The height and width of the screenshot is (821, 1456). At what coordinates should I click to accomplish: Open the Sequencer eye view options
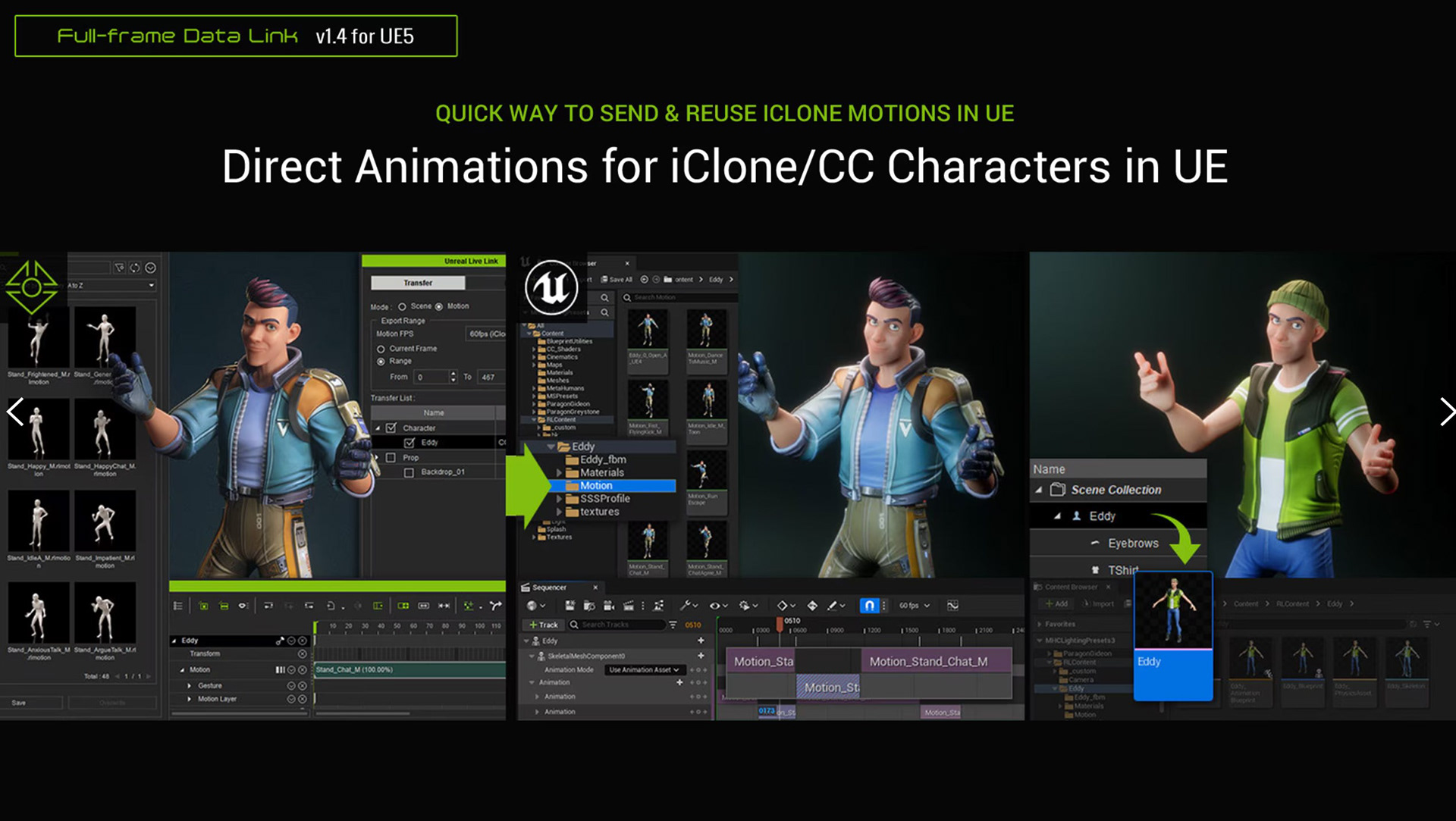pos(718,606)
